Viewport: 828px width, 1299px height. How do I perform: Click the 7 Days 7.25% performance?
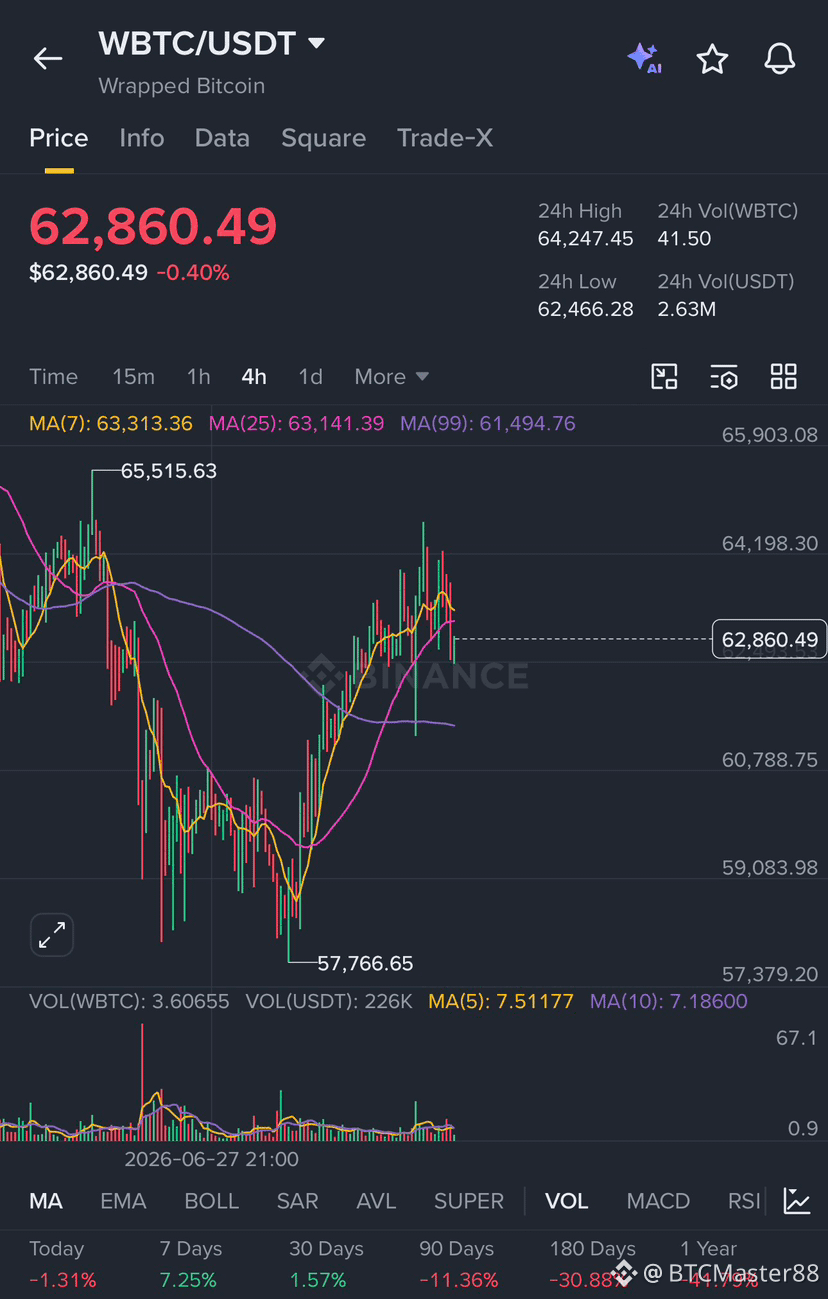[191, 1265]
